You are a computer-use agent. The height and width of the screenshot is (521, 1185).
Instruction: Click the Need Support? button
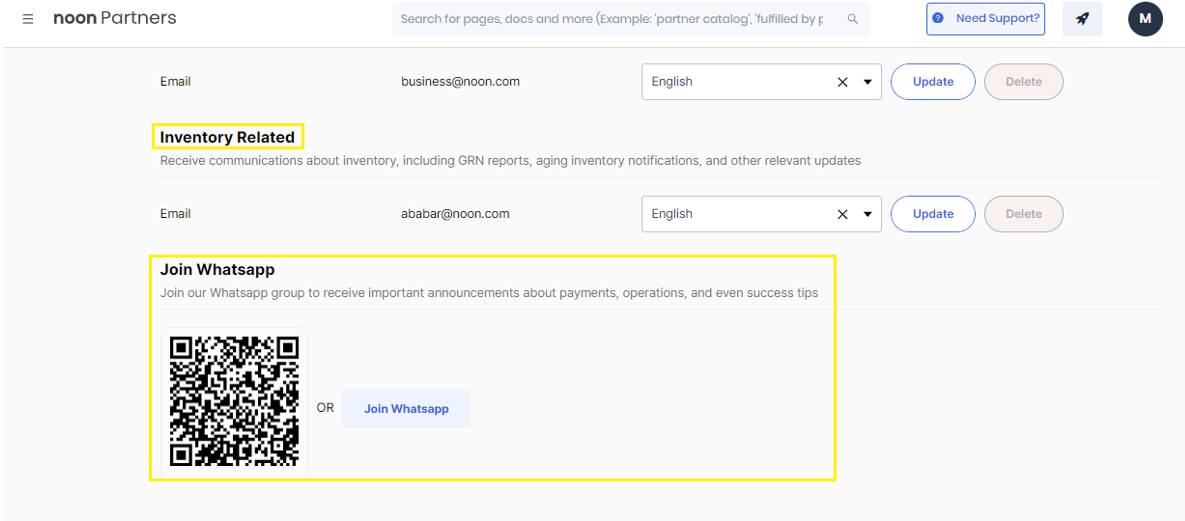coord(985,19)
